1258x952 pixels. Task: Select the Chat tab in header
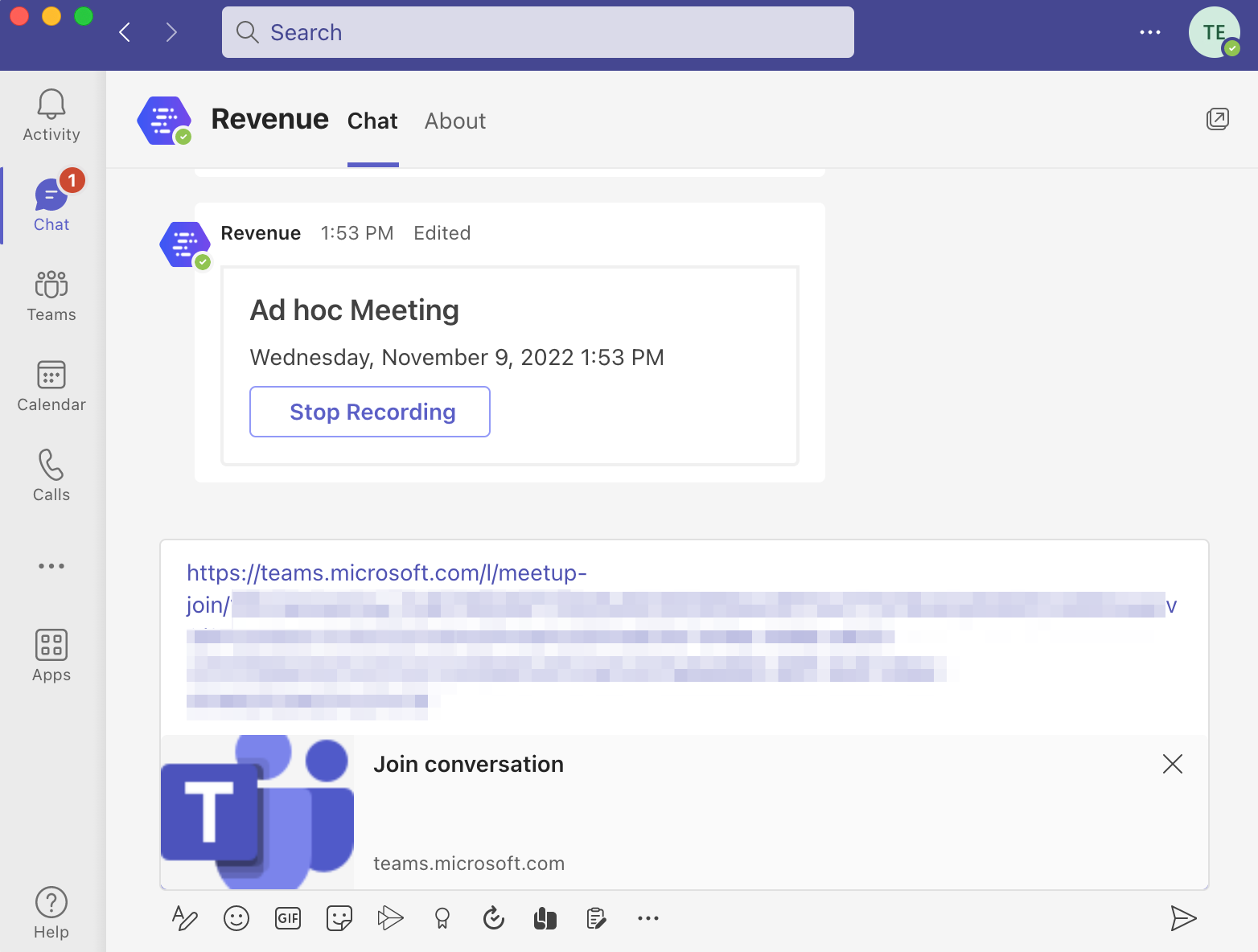(x=372, y=121)
